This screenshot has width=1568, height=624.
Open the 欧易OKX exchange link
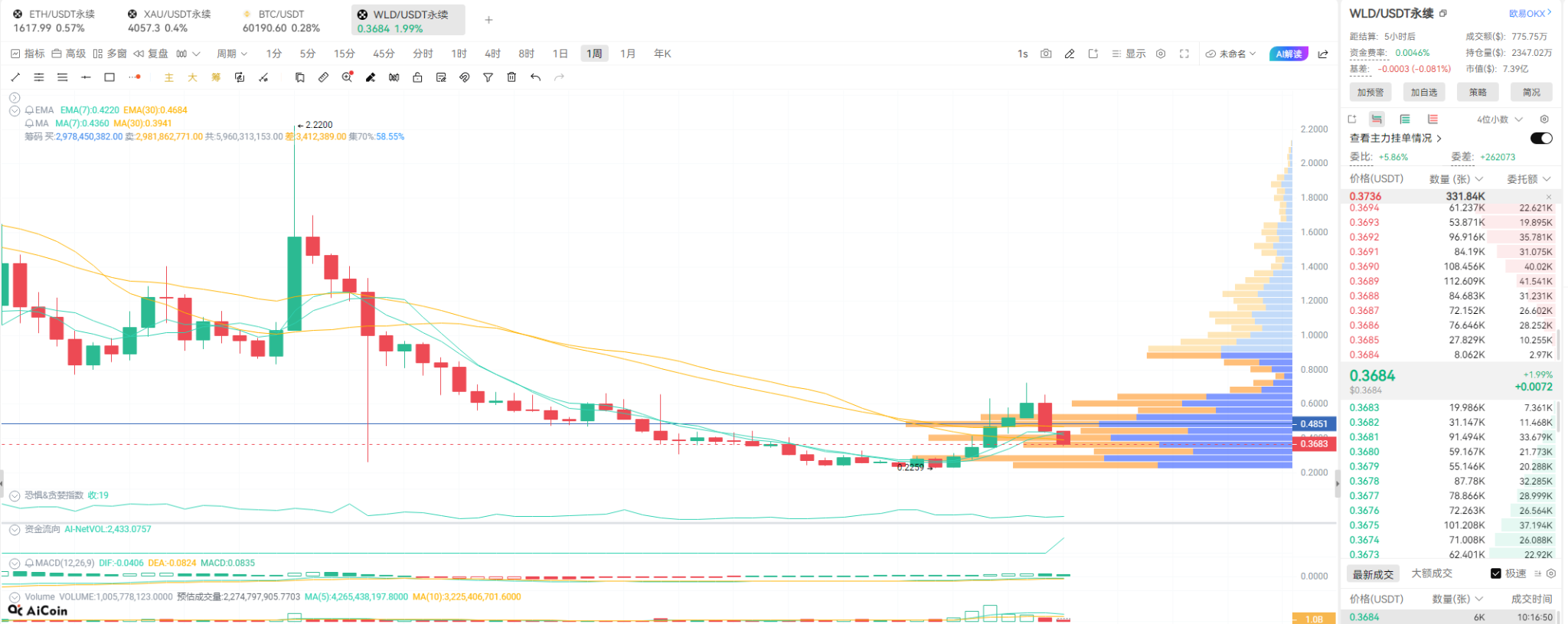click(x=1530, y=13)
